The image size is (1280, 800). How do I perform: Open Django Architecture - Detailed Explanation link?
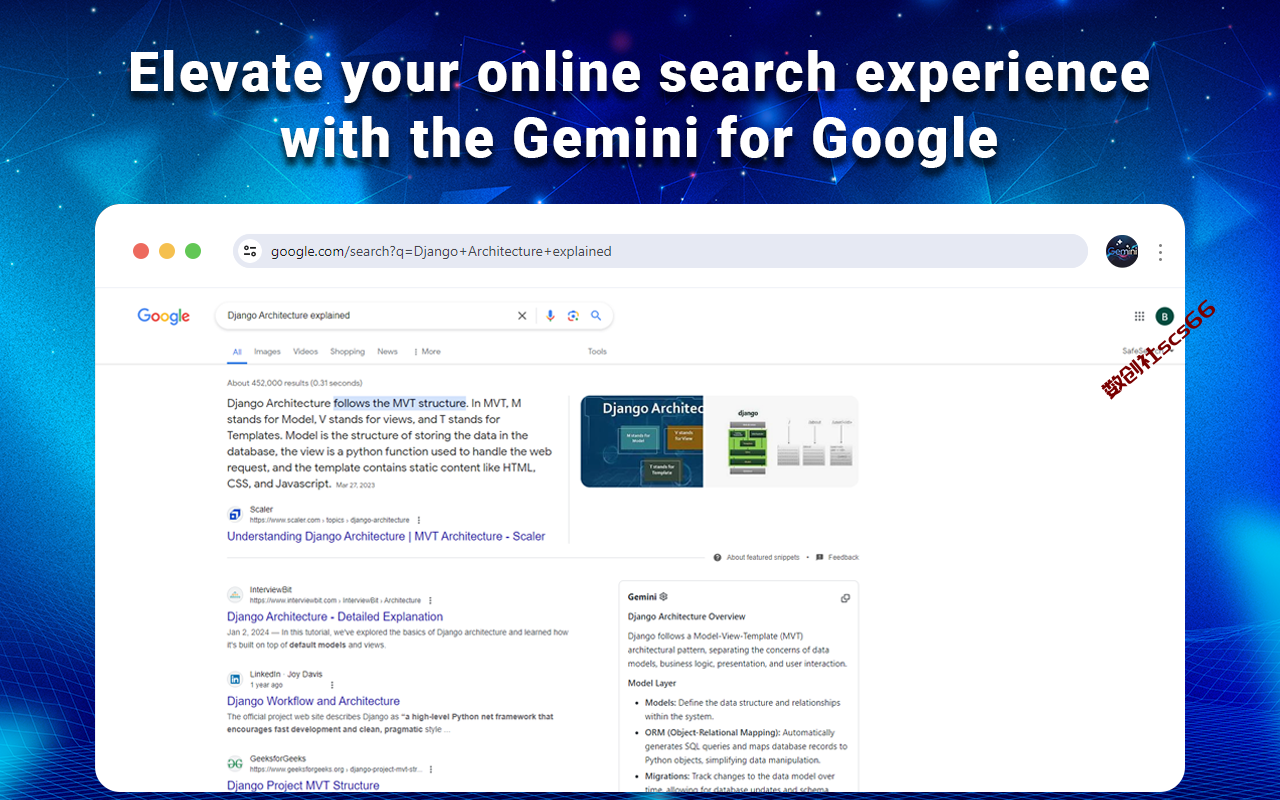tap(335, 617)
